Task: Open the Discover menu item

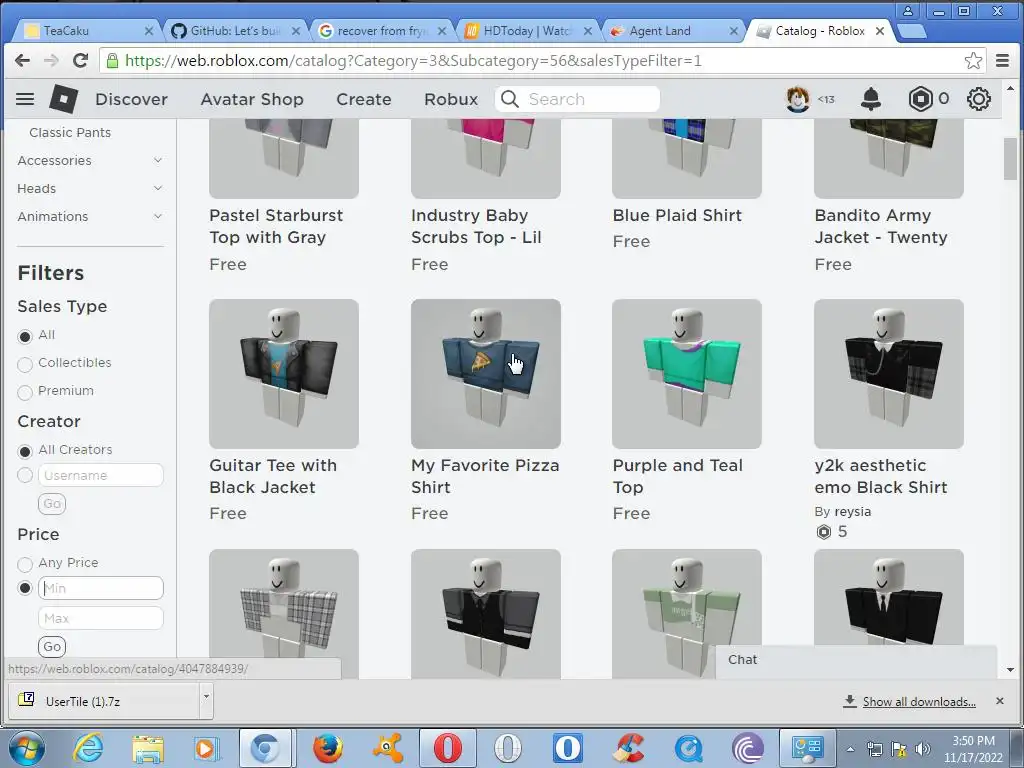Action: tap(131, 99)
